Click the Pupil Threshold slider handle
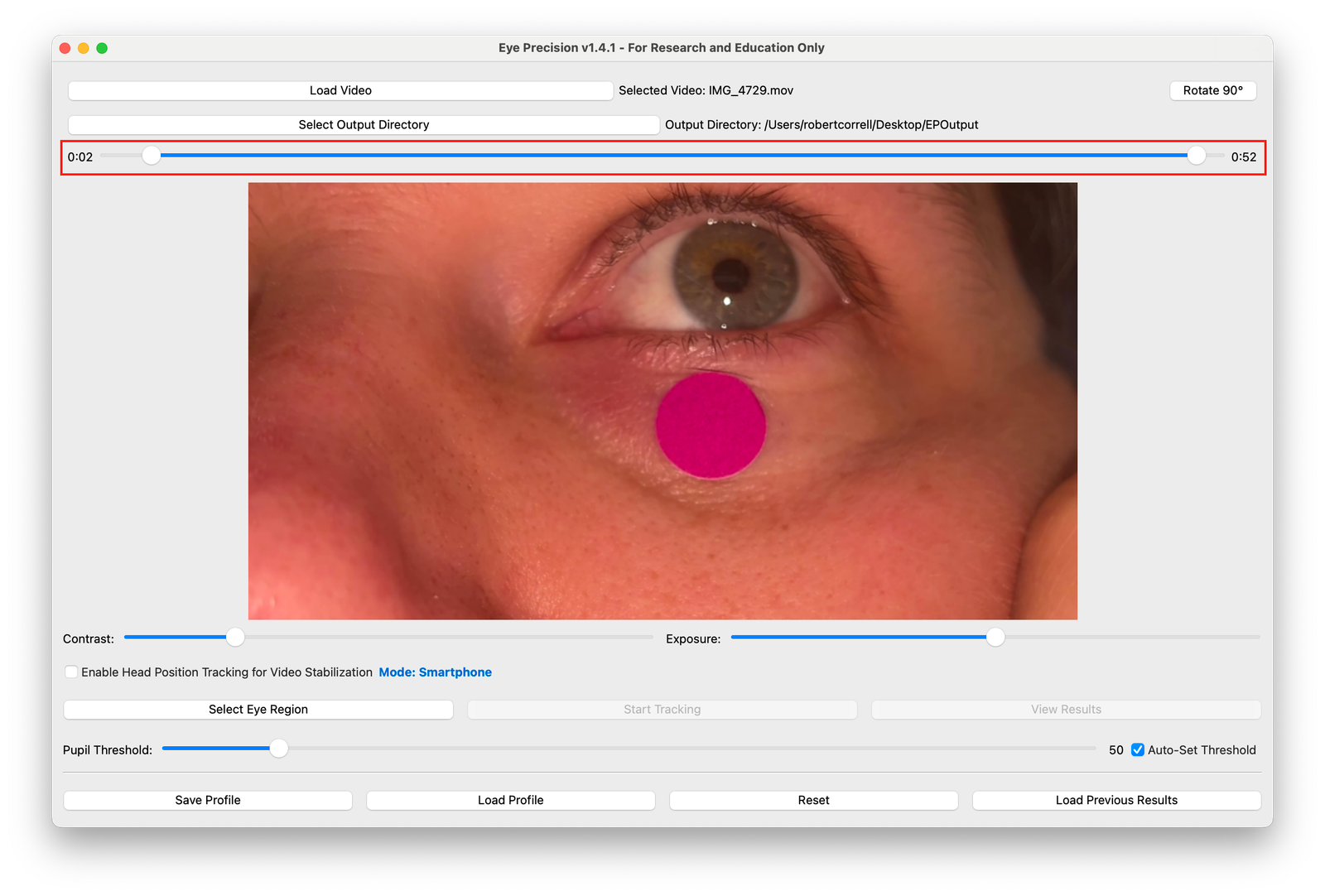The height and width of the screenshot is (896, 1325). pos(279,749)
